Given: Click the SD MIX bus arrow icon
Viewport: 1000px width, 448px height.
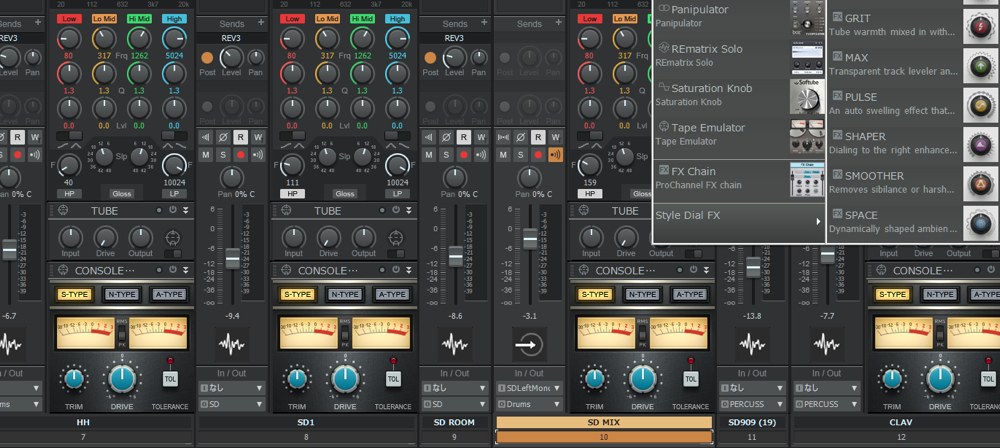Looking at the screenshot, I should (529, 345).
